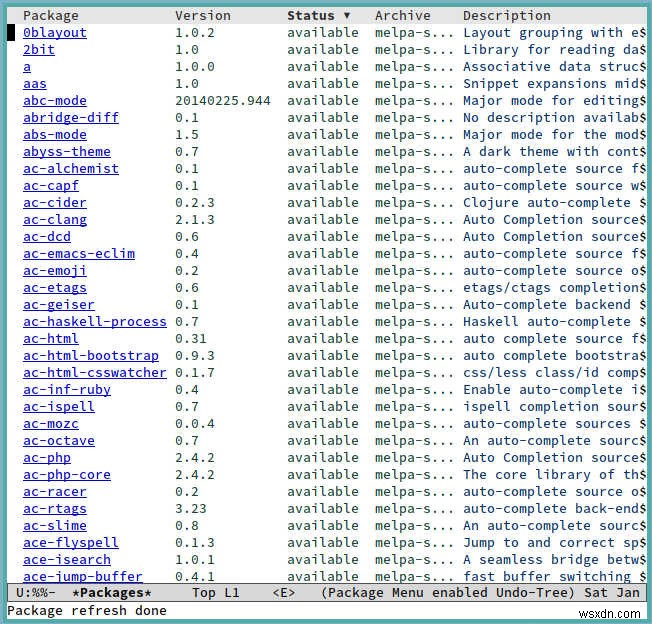Open the ac-cider package link
This screenshot has width=652, height=624.
pos(55,203)
